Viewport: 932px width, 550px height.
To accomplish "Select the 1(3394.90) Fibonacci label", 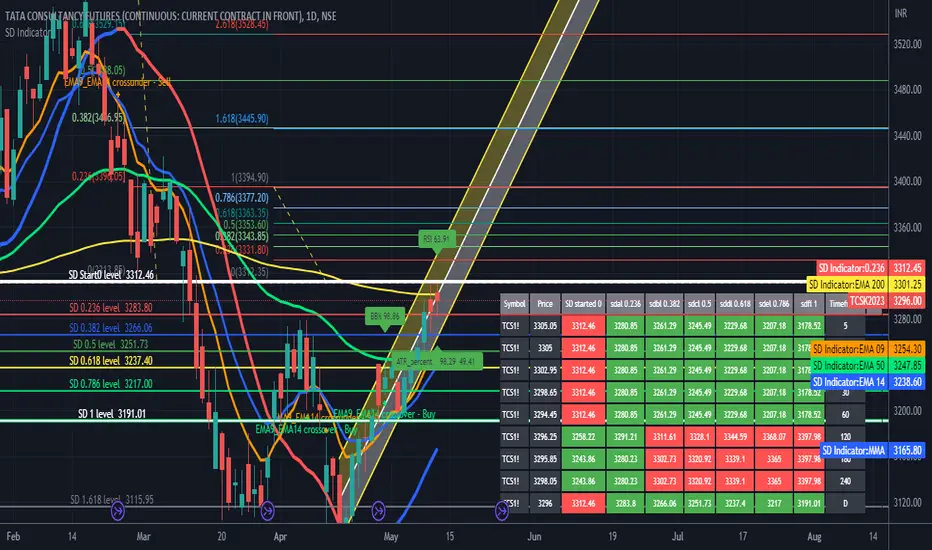I will 250,177.
